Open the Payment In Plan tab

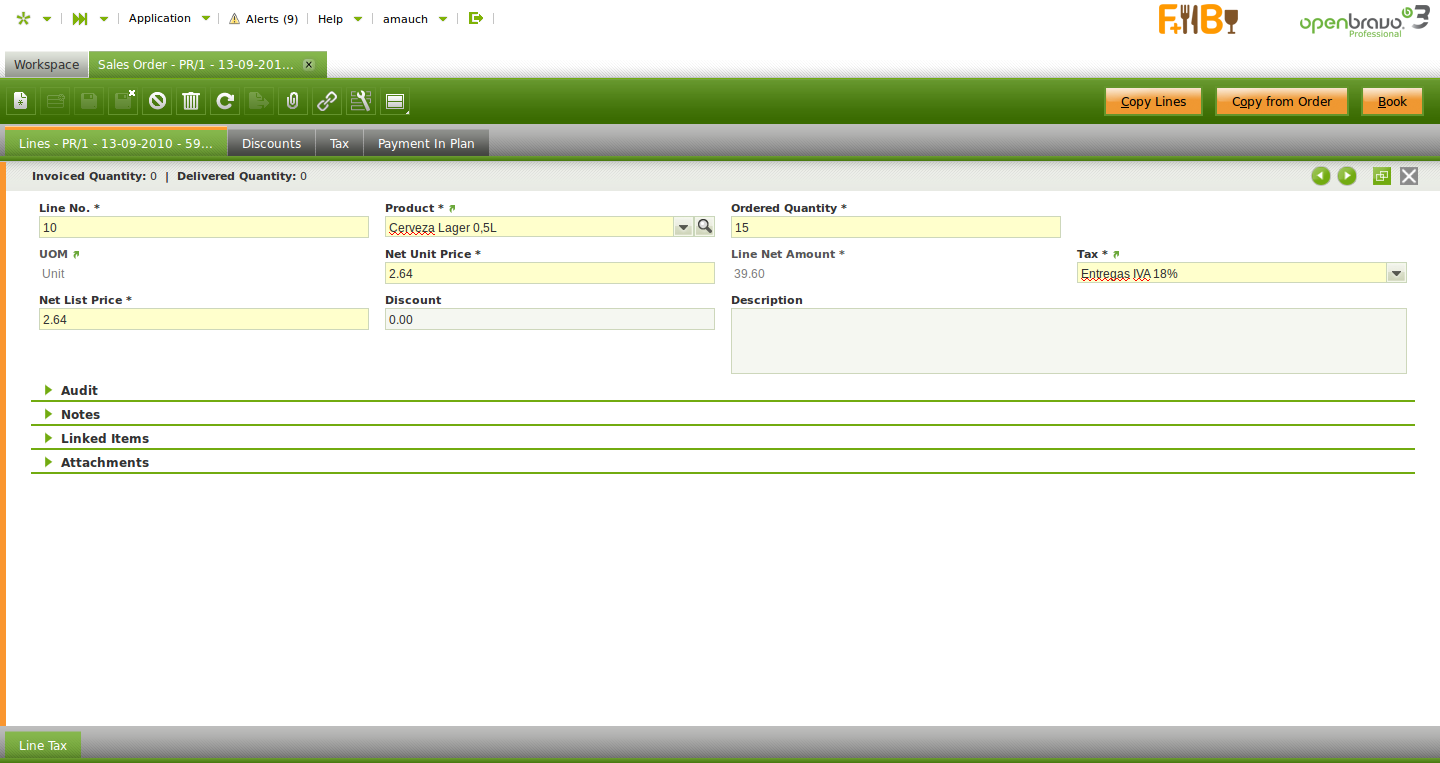[426, 143]
